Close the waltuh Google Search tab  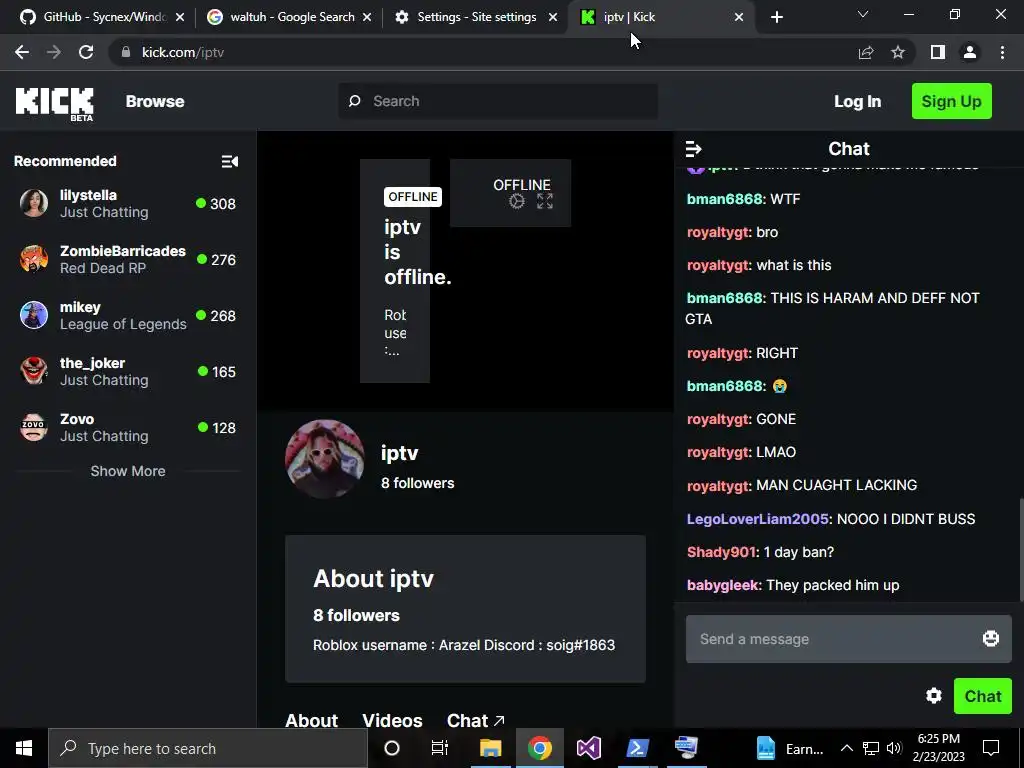click(367, 17)
